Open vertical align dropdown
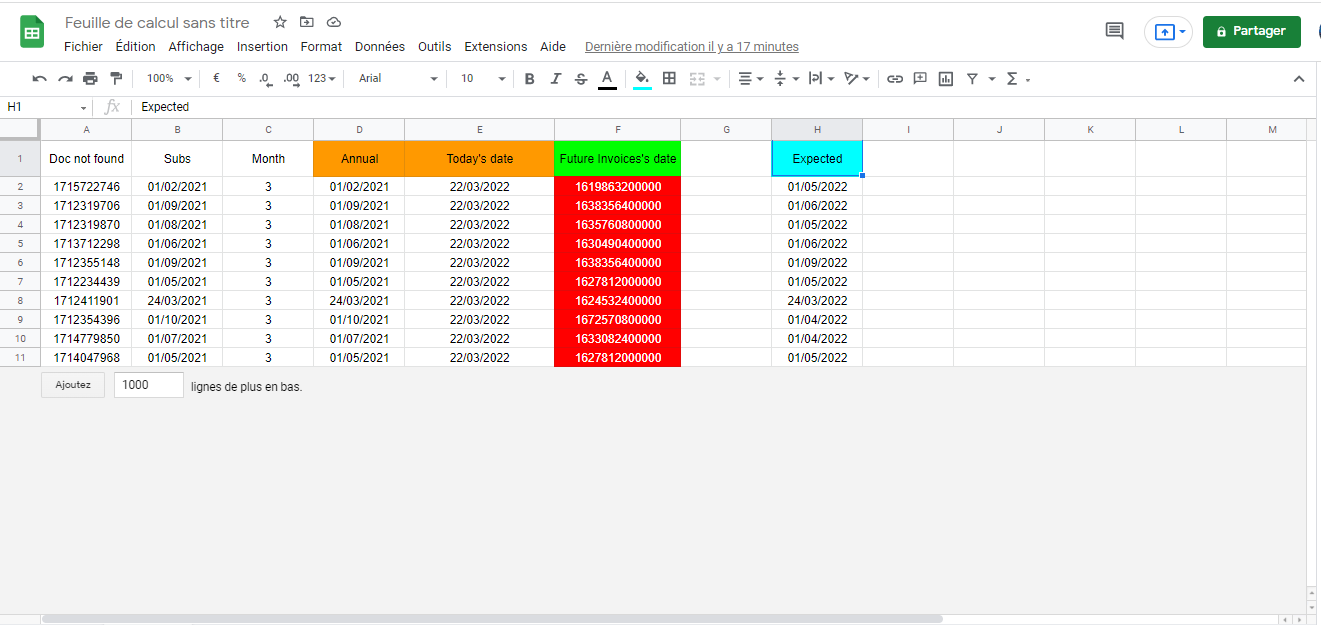Screen dimensions: 1321x625 tap(787, 78)
